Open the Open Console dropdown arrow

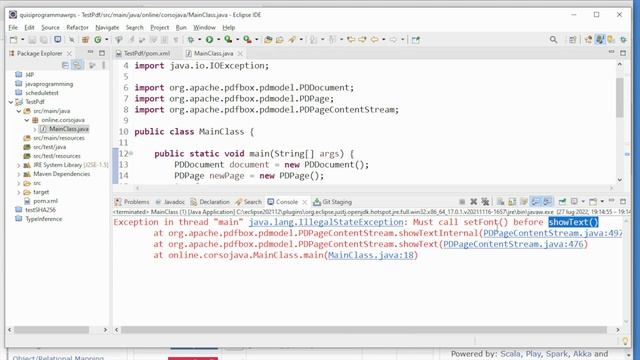pos(602,202)
